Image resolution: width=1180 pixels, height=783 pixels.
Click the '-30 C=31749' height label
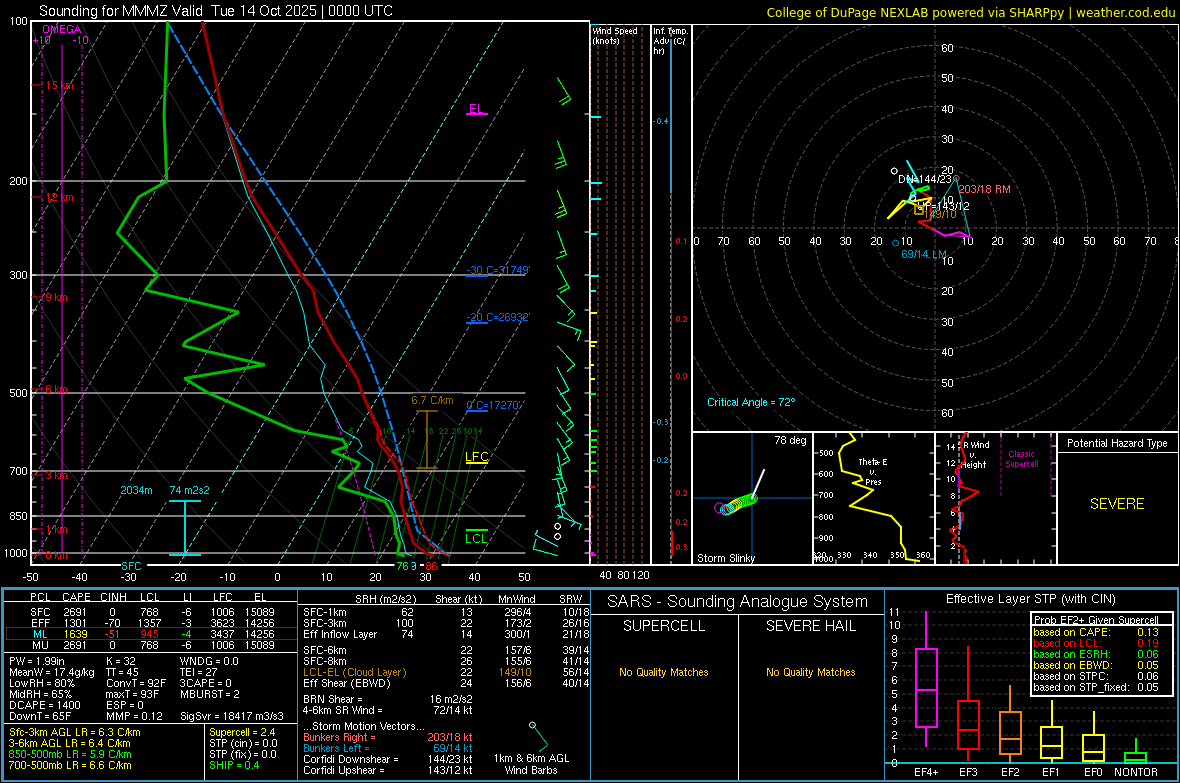pyautogui.click(x=498, y=270)
